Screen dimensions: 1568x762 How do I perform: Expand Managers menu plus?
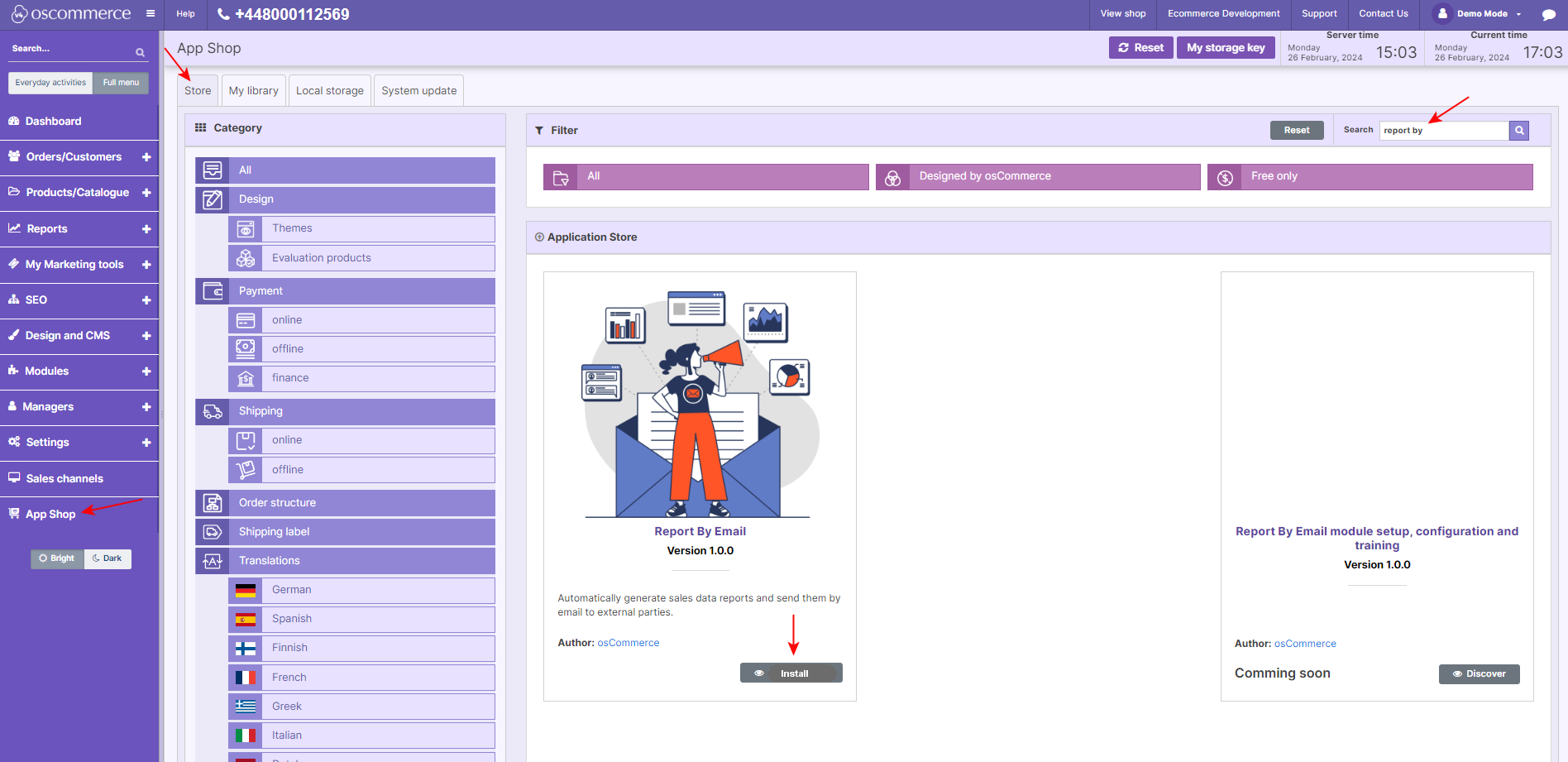point(146,407)
